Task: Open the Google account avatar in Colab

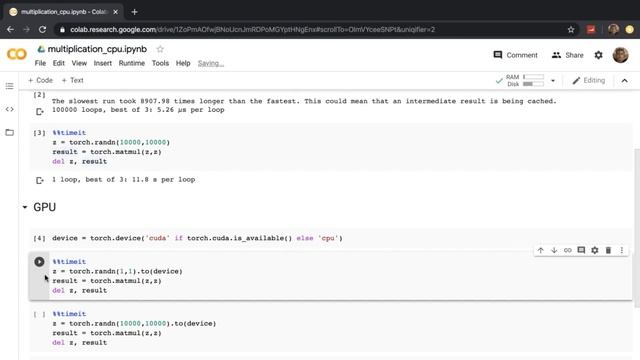Action: pyautogui.click(x=620, y=55)
